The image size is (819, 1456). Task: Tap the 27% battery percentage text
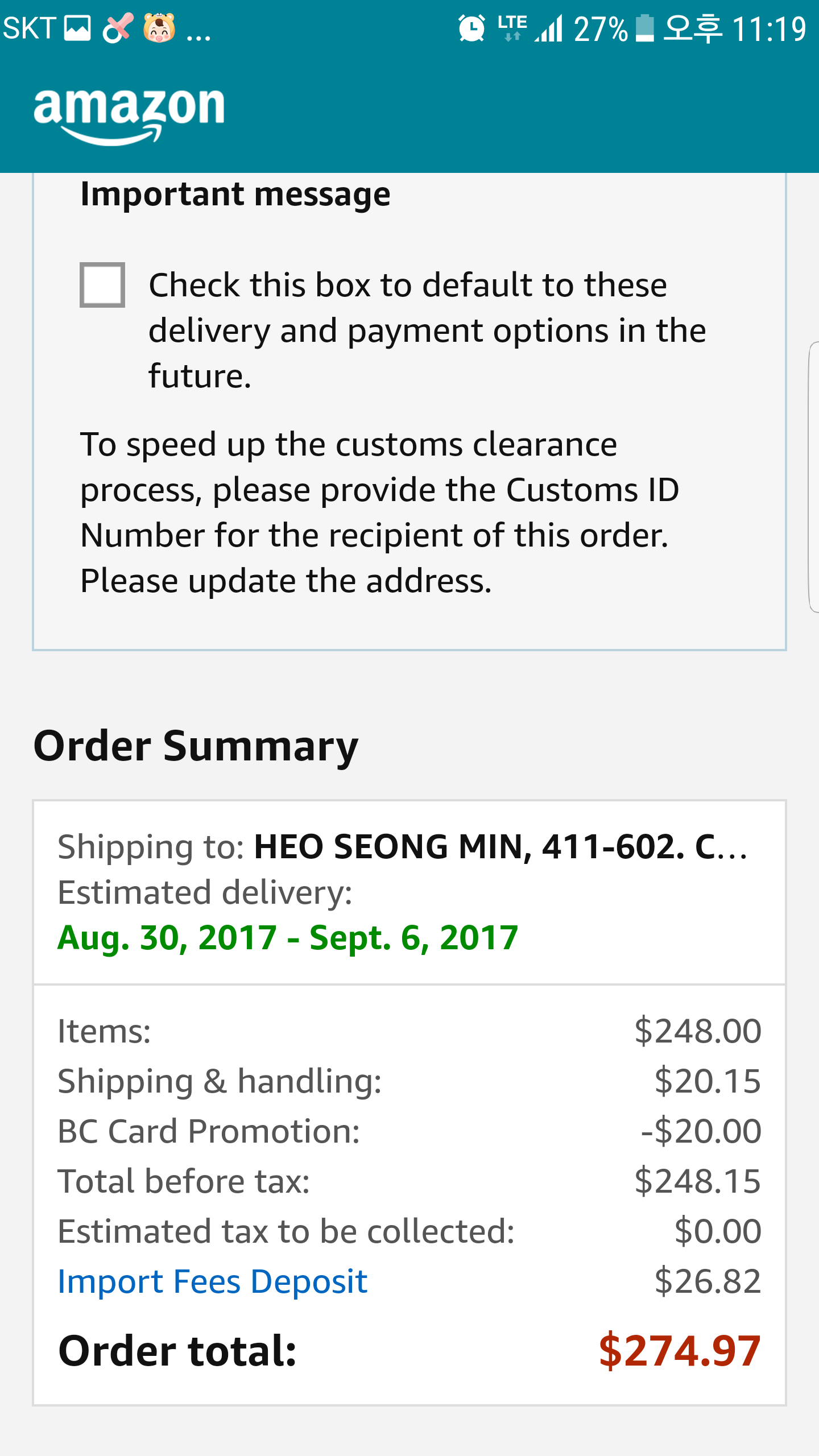click(x=601, y=28)
